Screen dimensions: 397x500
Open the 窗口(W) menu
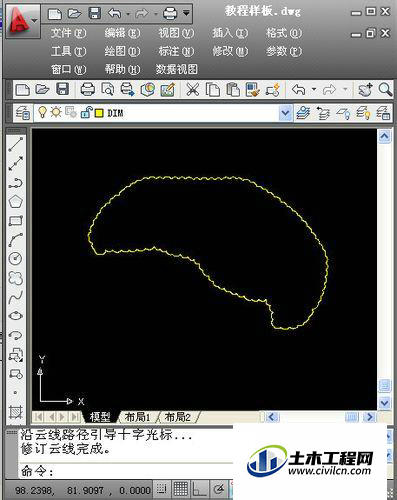click(68, 69)
